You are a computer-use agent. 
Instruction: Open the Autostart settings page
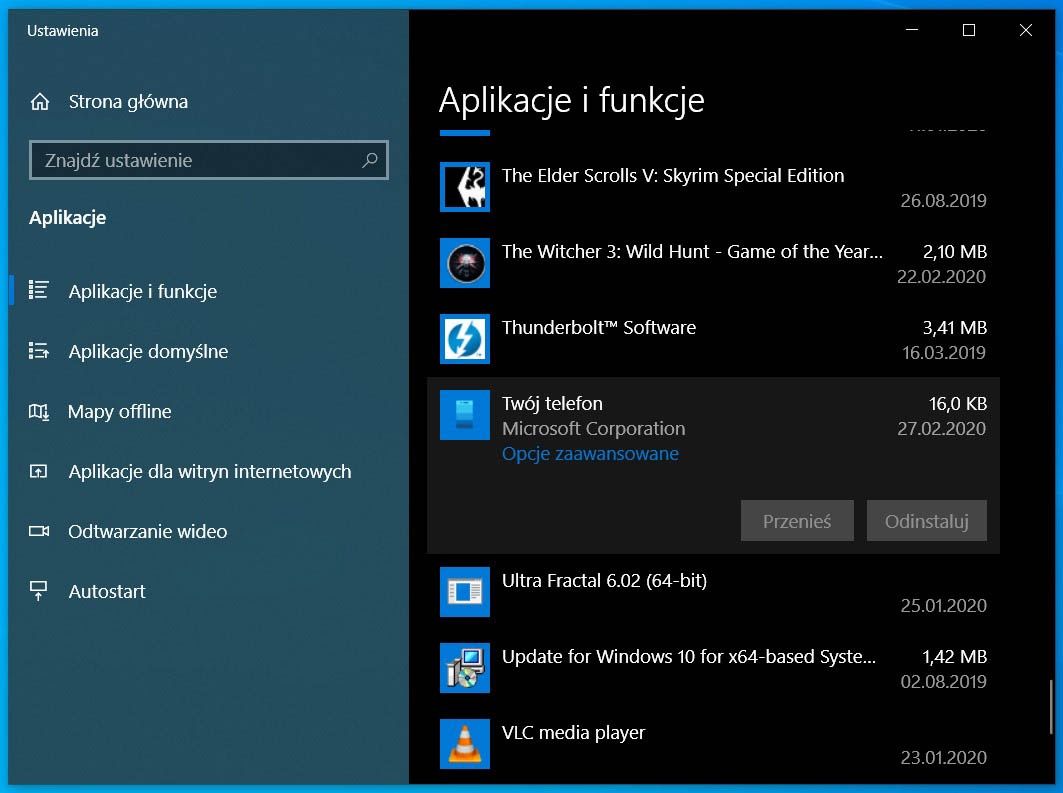[107, 591]
